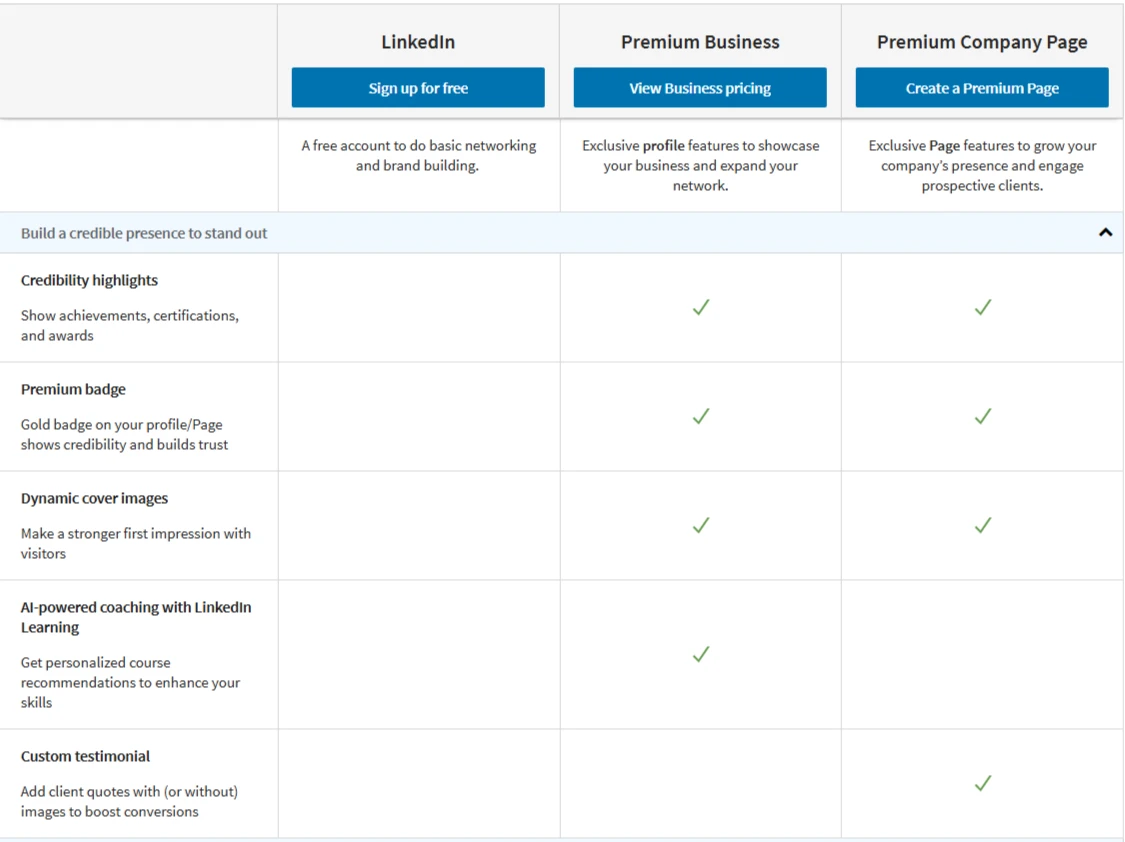
Task: Collapse the Build a credible presence section
Action: pos(1105,233)
